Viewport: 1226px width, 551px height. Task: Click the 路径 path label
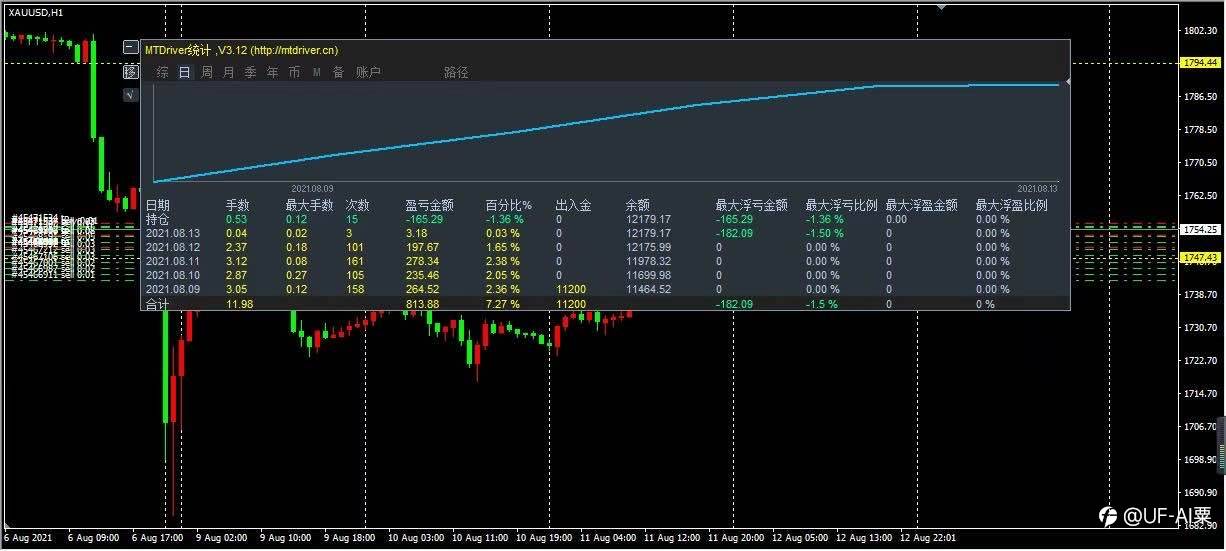456,72
